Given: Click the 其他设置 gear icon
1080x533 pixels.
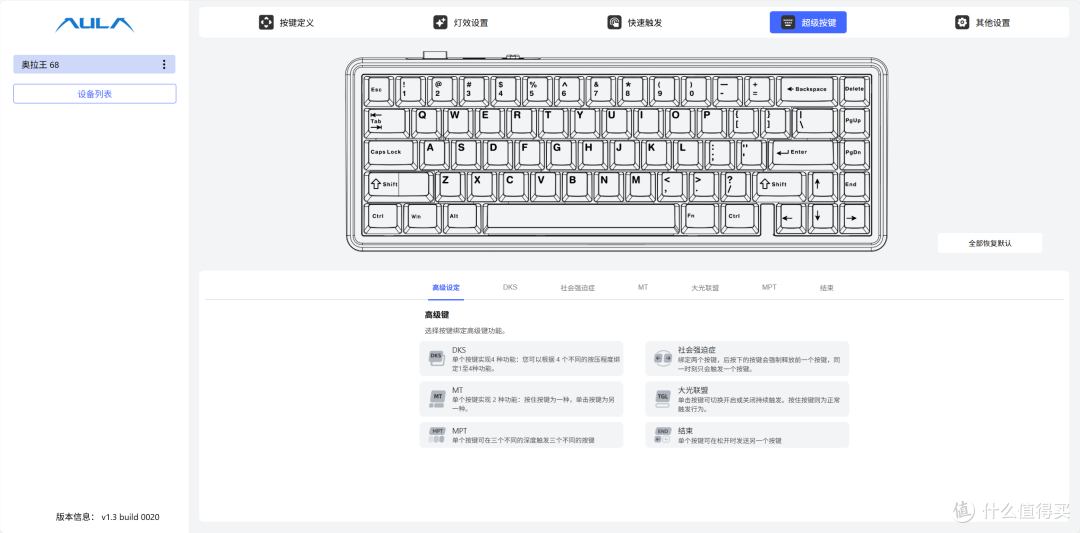Looking at the screenshot, I should tap(962, 23).
